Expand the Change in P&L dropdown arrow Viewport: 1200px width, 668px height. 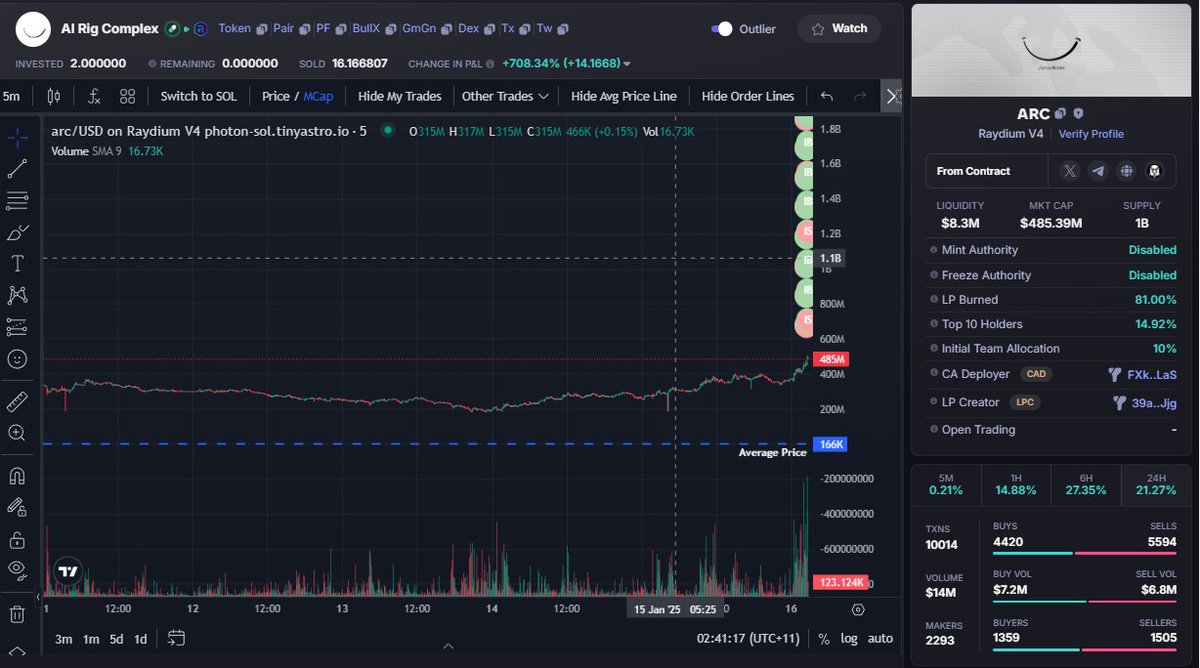click(x=627, y=64)
